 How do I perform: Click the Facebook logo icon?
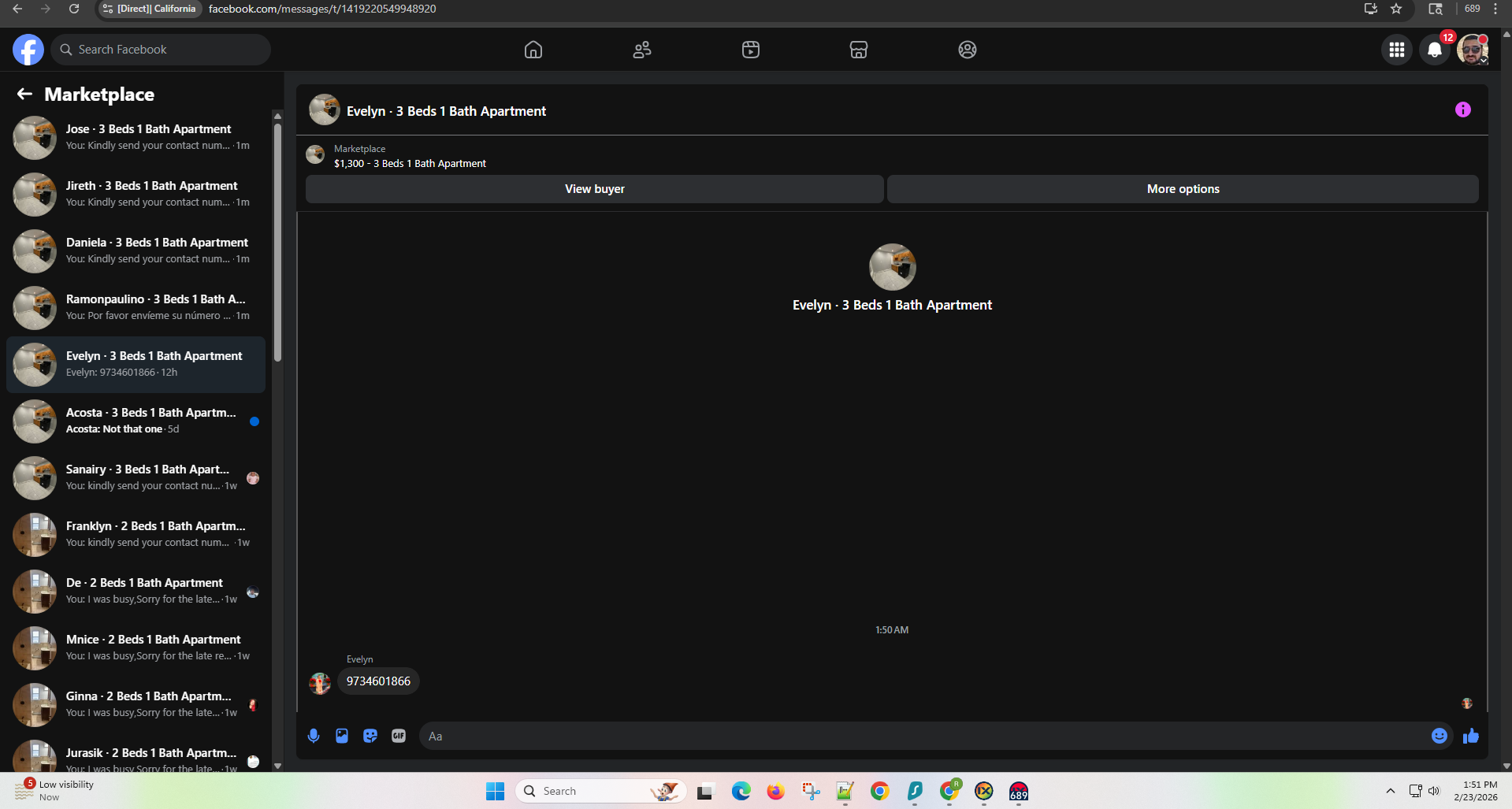pyautogui.click(x=28, y=50)
